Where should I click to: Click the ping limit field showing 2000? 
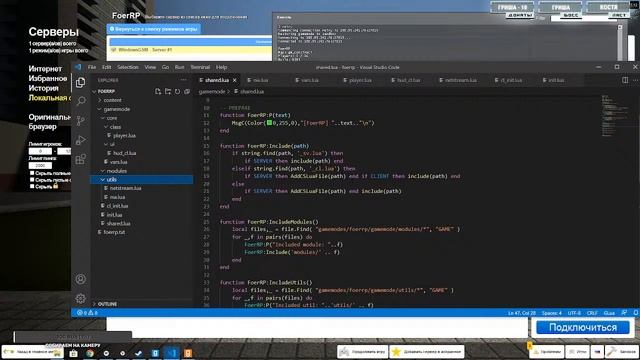coord(40,166)
